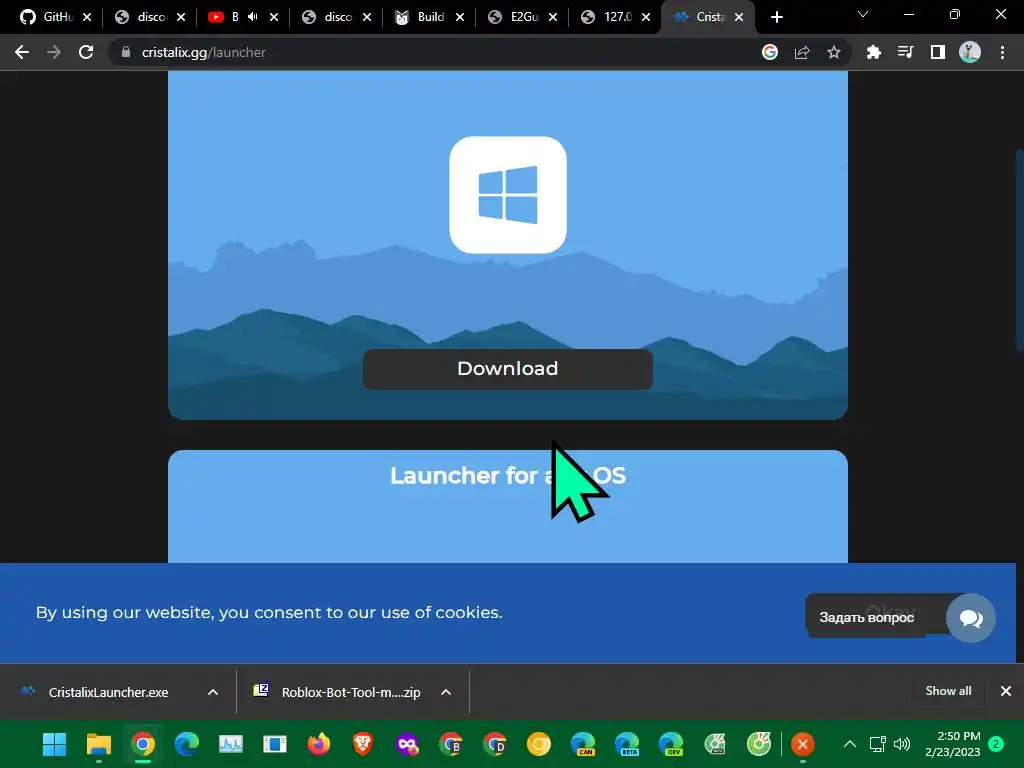Click the page vertical scrollbar

tap(1019, 251)
